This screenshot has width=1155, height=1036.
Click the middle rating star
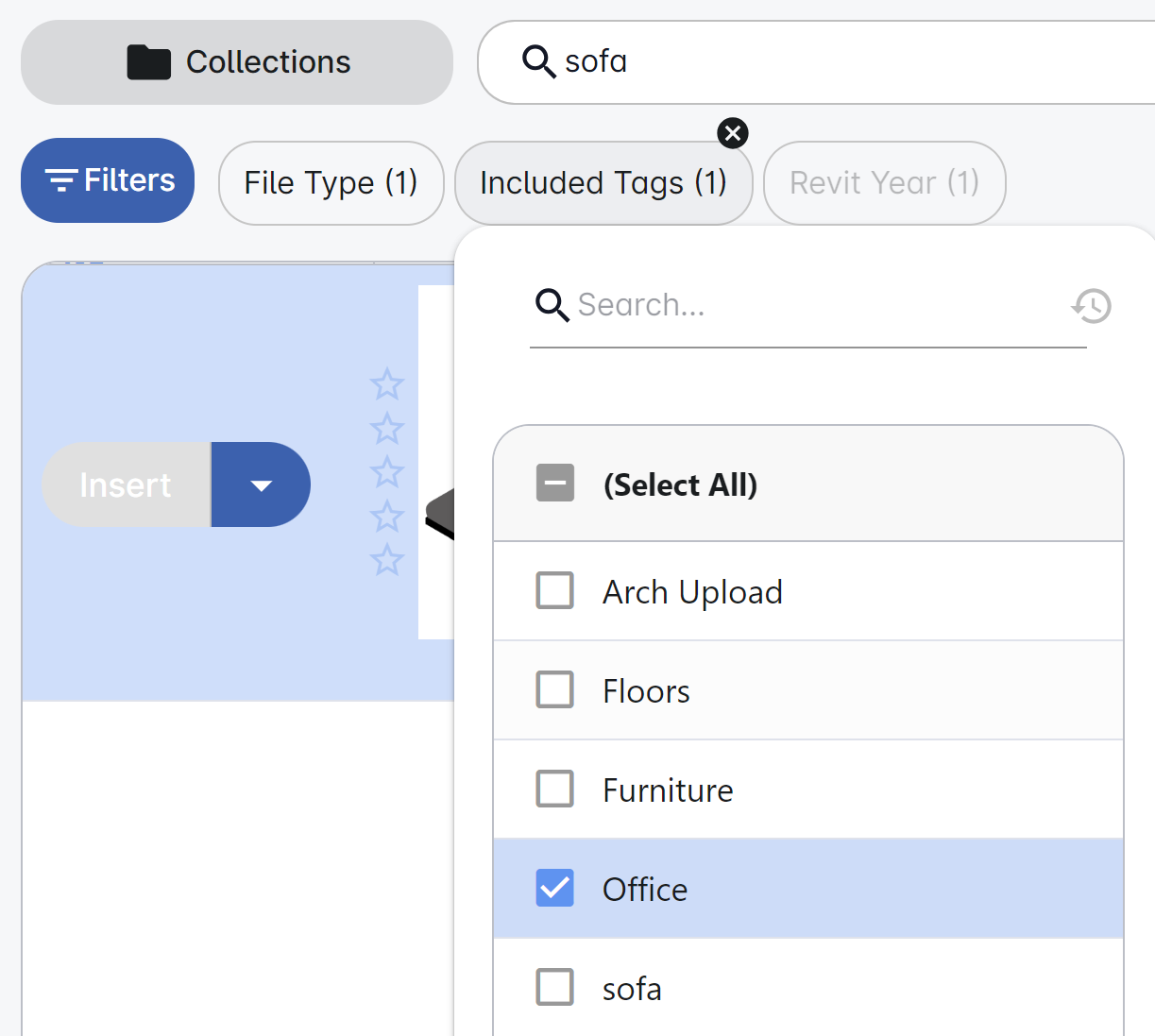[x=387, y=472]
